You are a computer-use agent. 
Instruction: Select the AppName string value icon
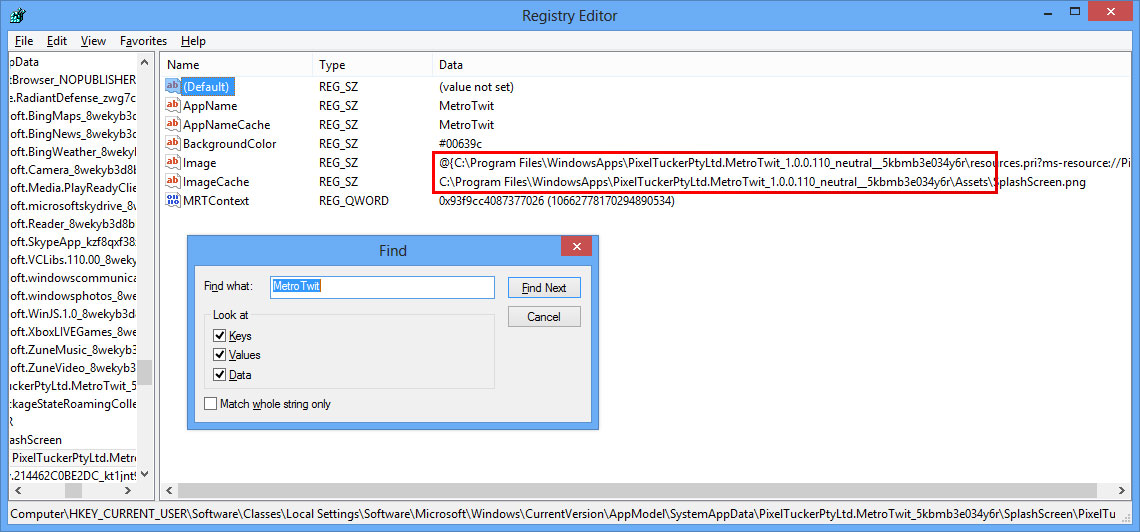(172, 105)
